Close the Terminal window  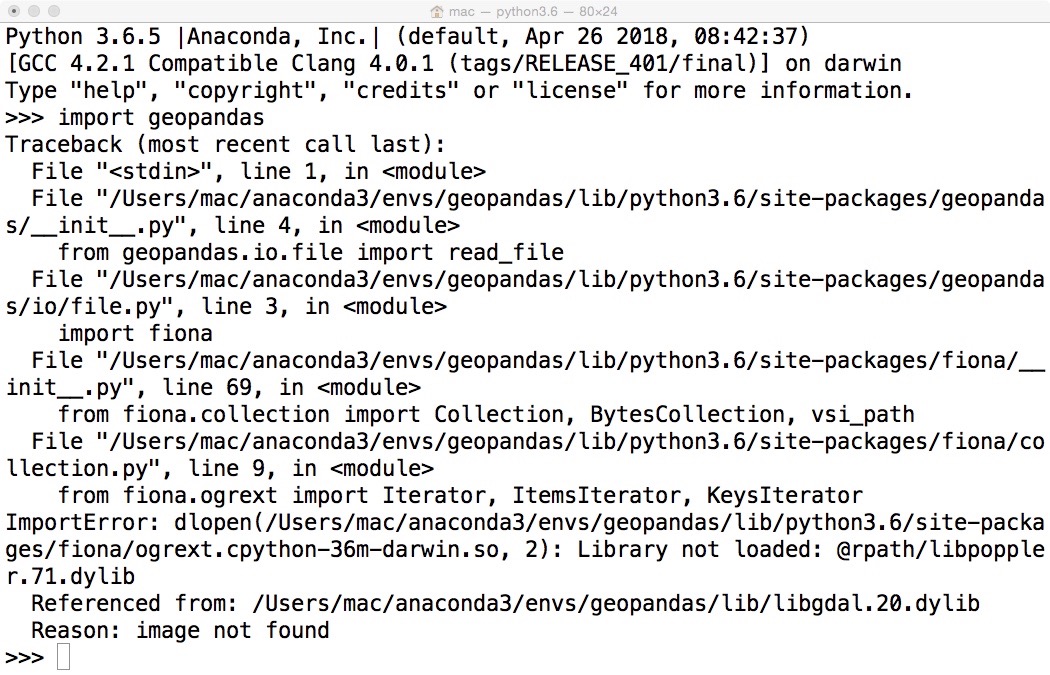tap(13, 12)
